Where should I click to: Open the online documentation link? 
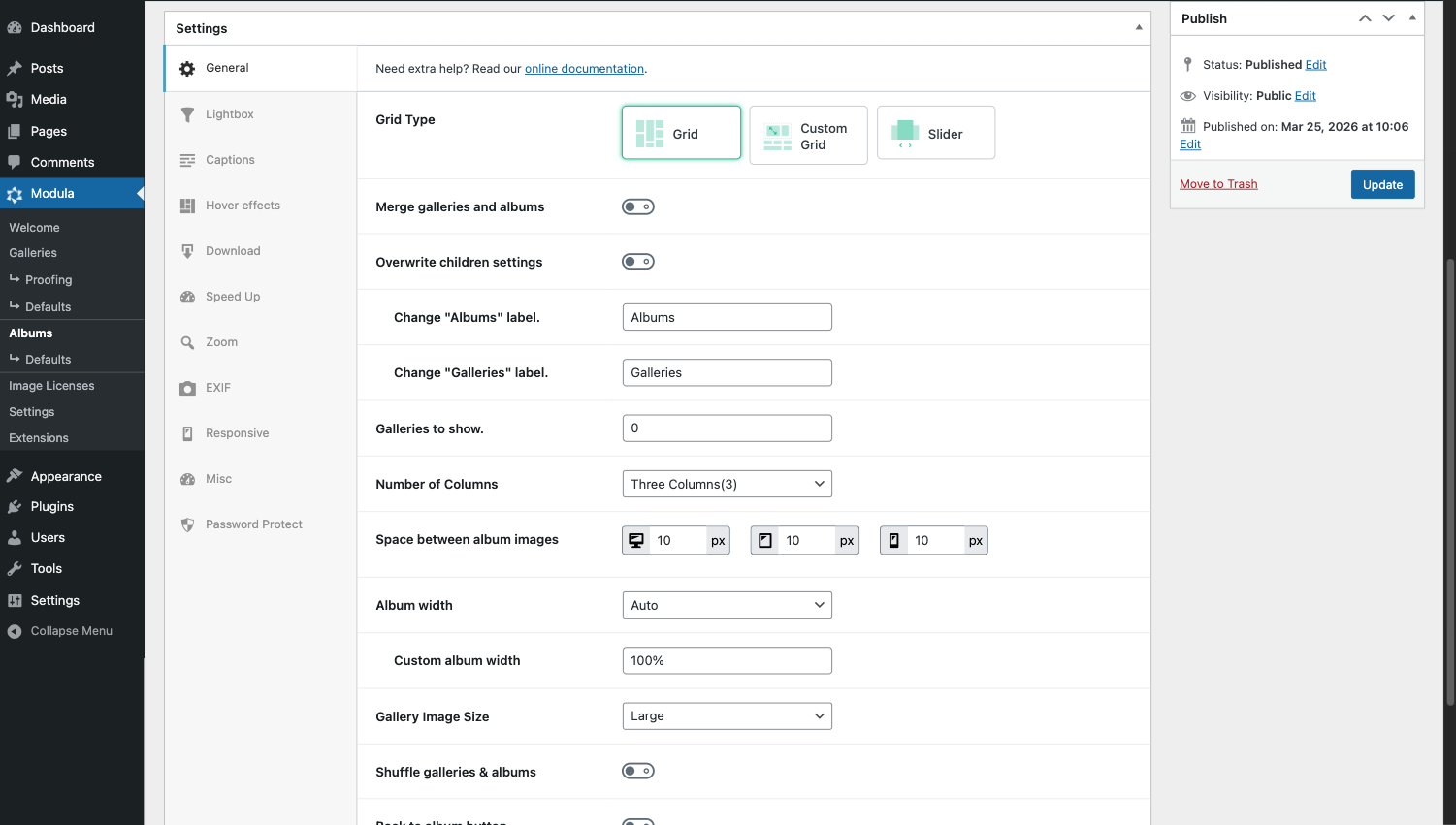(x=584, y=69)
